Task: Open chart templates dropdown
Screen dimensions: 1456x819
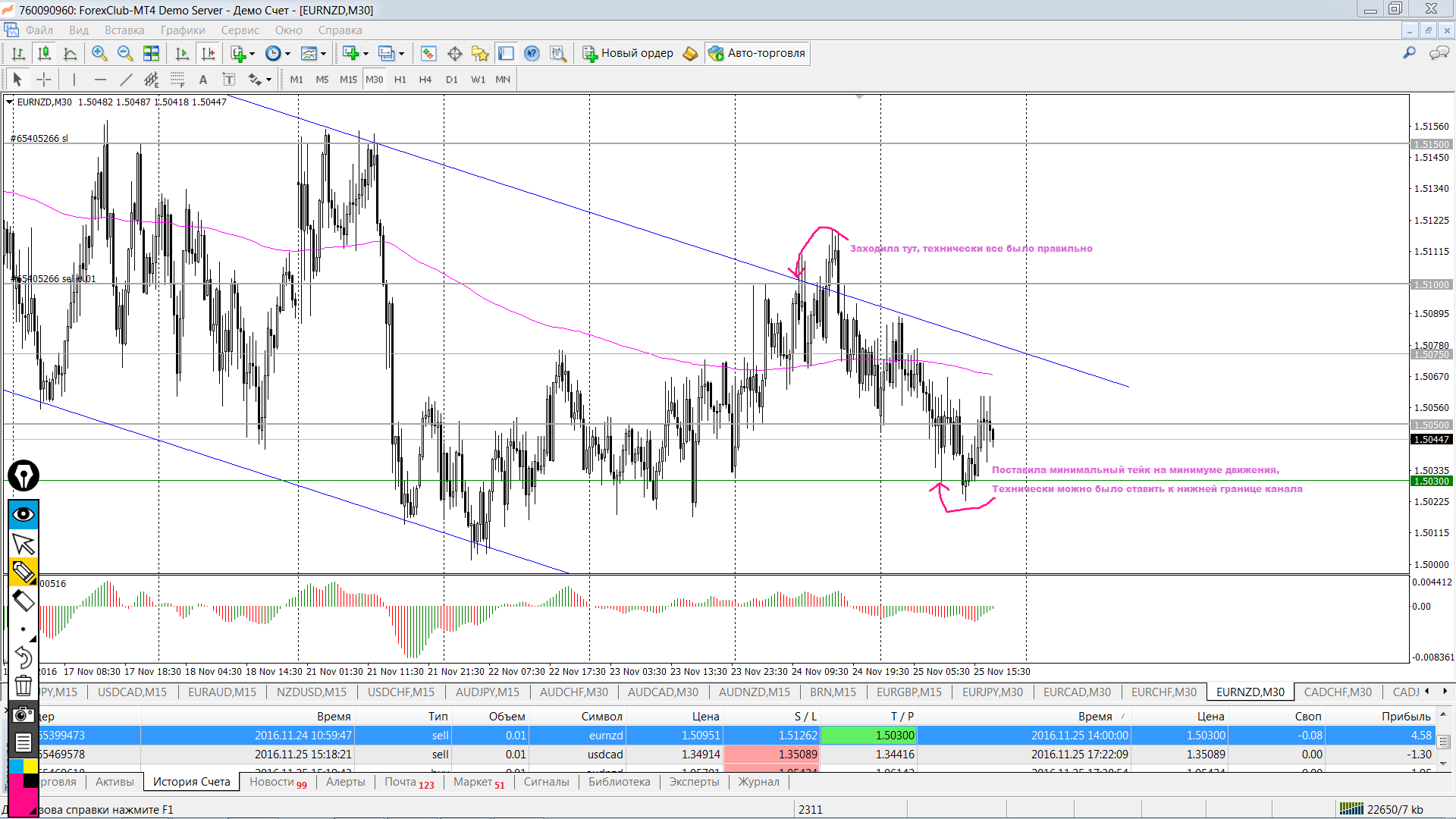Action: pyautogui.click(x=313, y=53)
